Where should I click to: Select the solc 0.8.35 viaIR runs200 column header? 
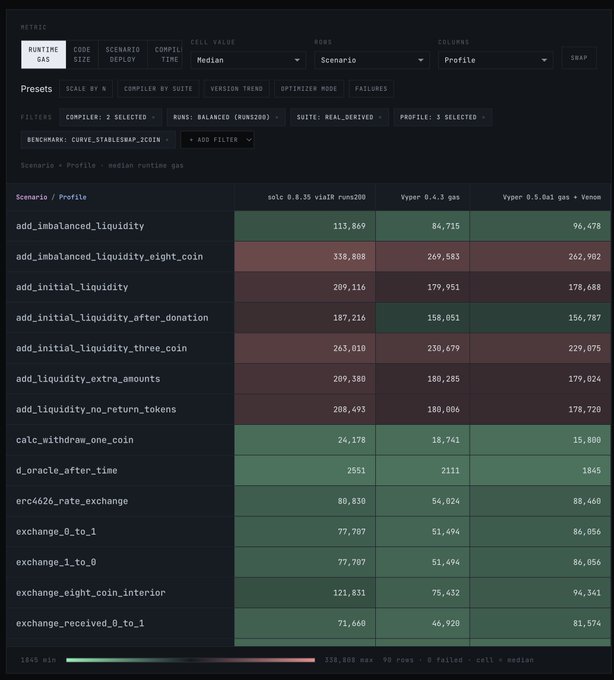[305, 197]
